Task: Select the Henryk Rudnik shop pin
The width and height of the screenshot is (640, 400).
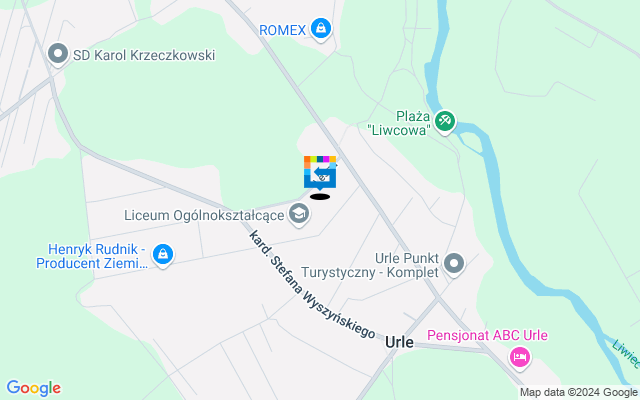Action: [x=163, y=255]
